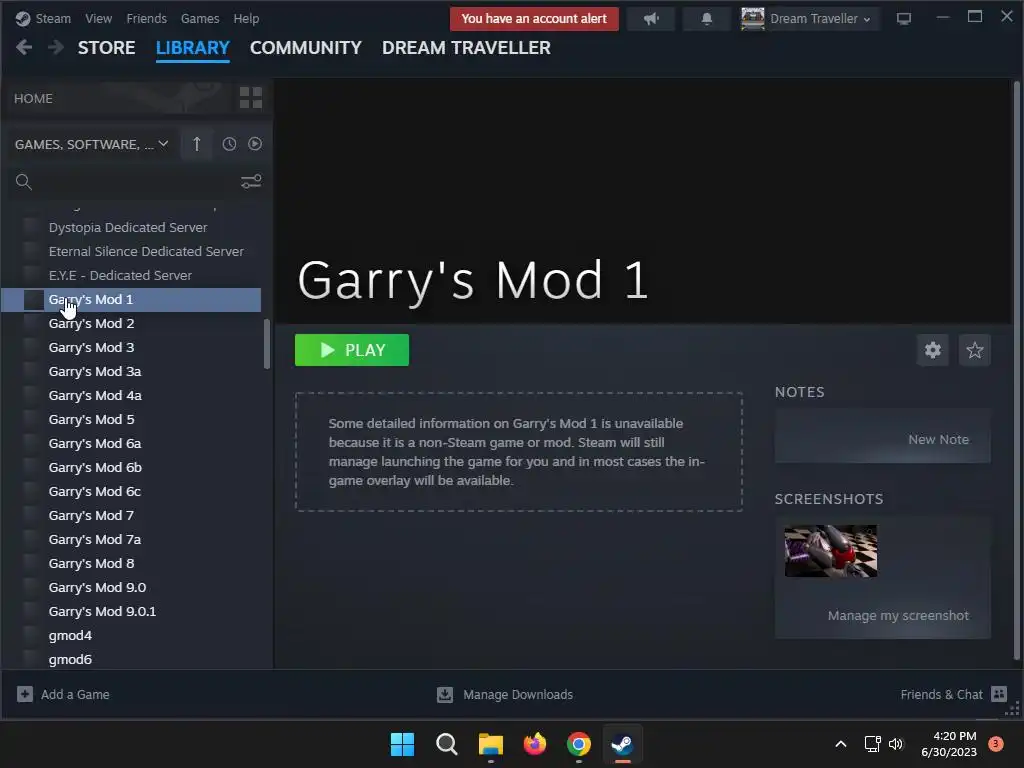
Task: Expand the Games, Software filter dropdown
Action: click(x=91, y=144)
